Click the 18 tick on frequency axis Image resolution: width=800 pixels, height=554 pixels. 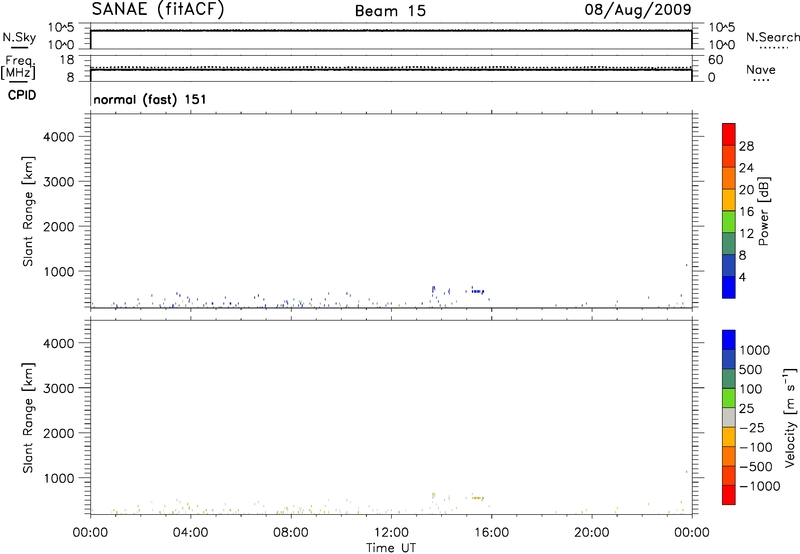(67, 60)
